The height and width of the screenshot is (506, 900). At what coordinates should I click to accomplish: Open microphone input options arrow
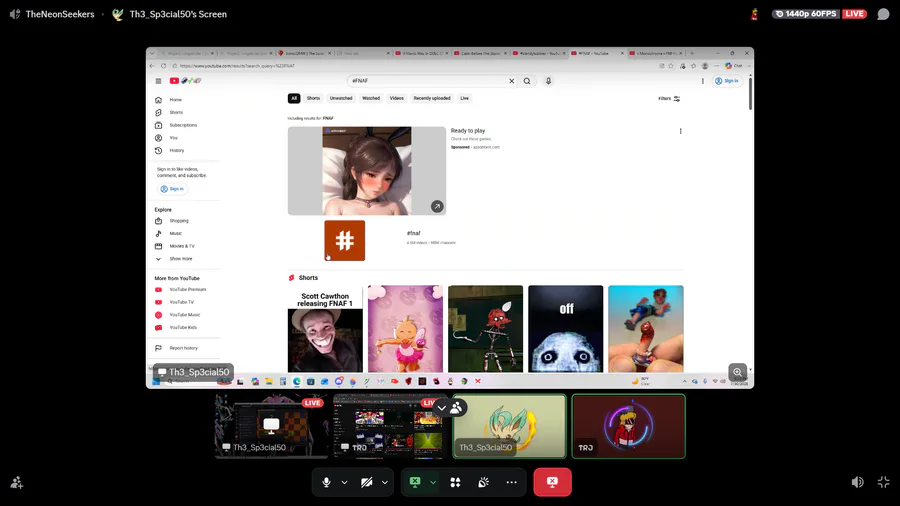point(344,482)
